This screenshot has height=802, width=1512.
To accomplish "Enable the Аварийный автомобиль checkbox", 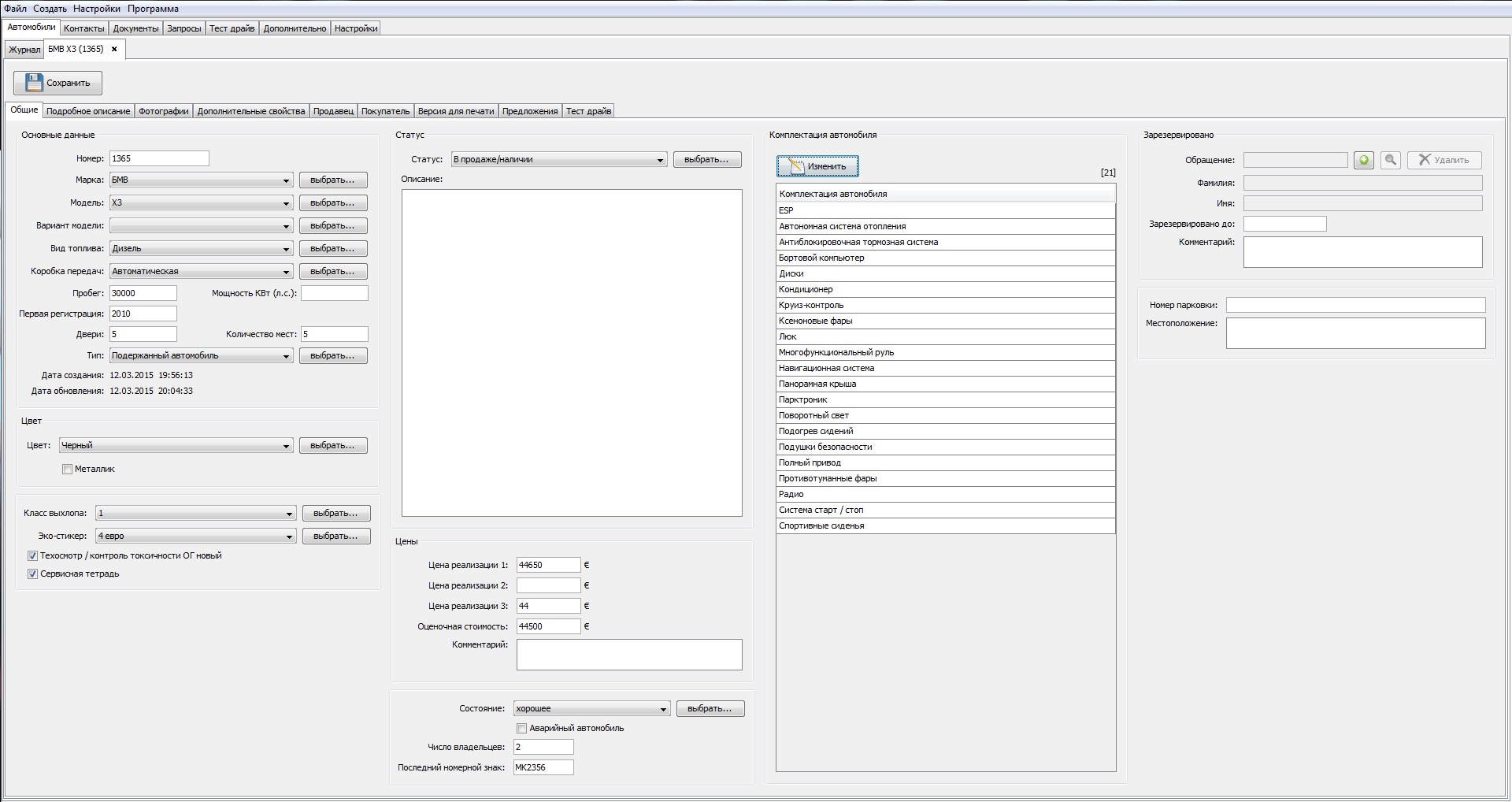I will (521, 729).
